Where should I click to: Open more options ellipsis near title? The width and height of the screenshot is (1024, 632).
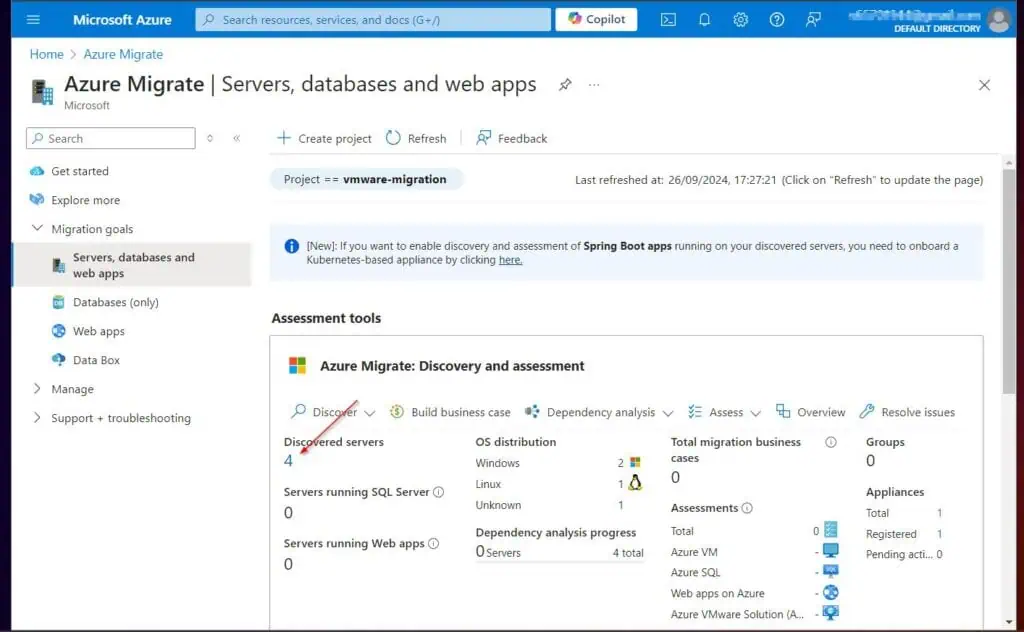tap(594, 84)
